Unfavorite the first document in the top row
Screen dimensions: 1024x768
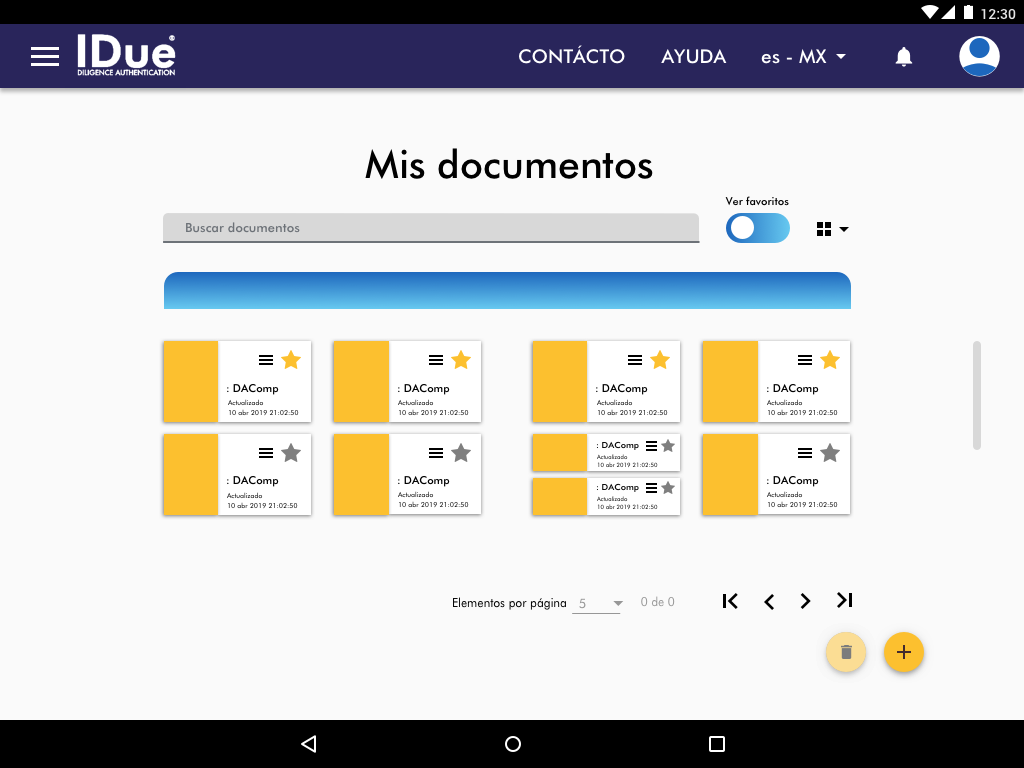click(x=291, y=360)
